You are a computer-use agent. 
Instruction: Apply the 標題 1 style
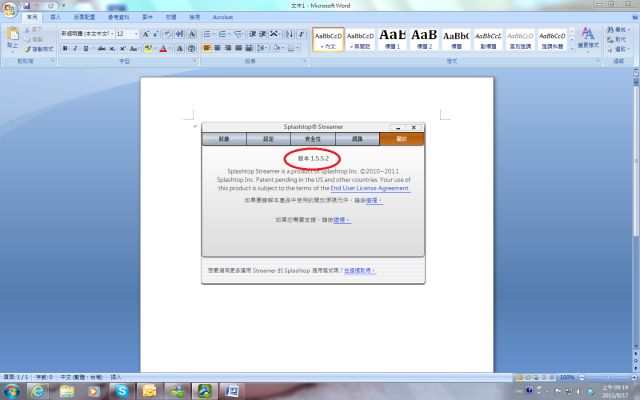392,40
